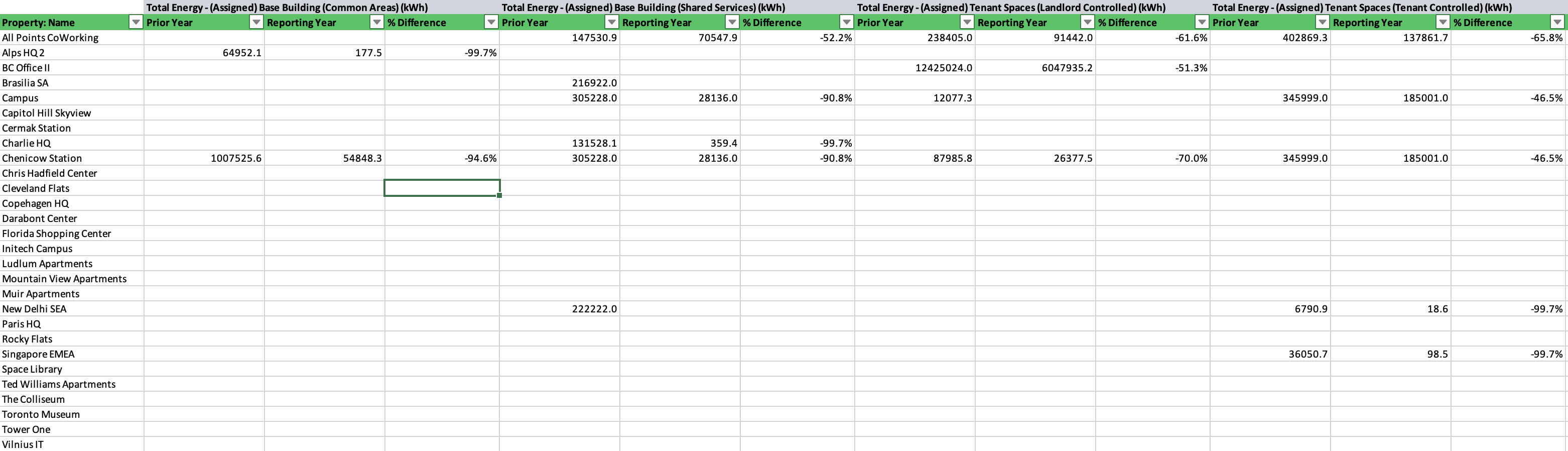Select the 216922.0 value for Brasilia SA
This screenshot has width=1568, height=451.
pyautogui.click(x=560, y=83)
